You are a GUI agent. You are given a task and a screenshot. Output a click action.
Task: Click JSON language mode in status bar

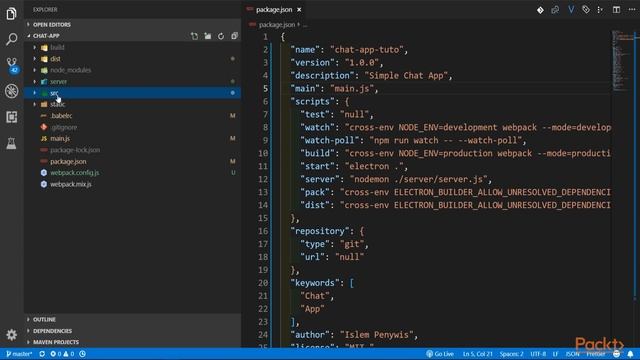click(x=572, y=354)
